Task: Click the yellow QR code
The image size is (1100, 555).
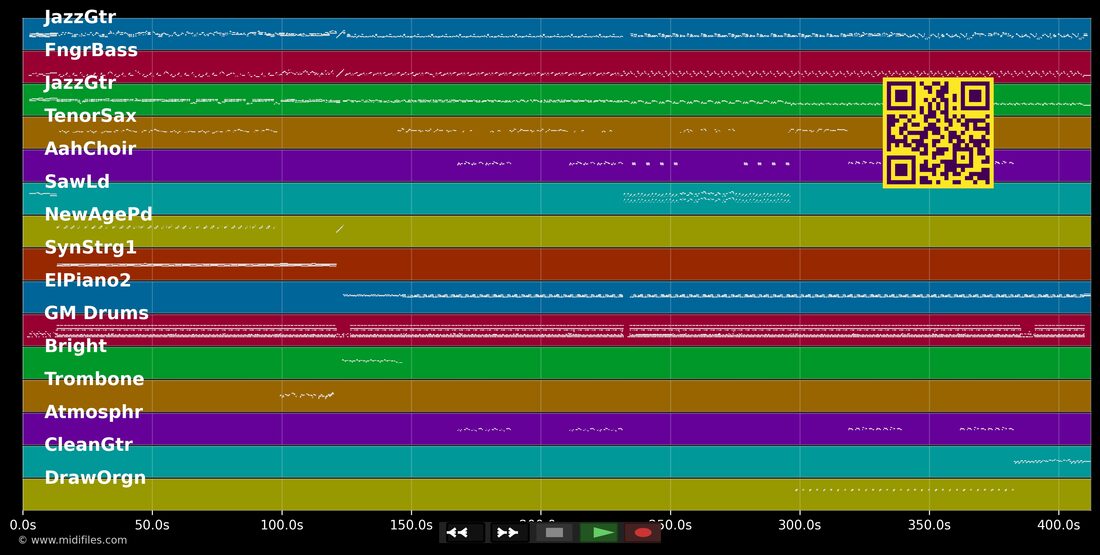Action: click(938, 133)
